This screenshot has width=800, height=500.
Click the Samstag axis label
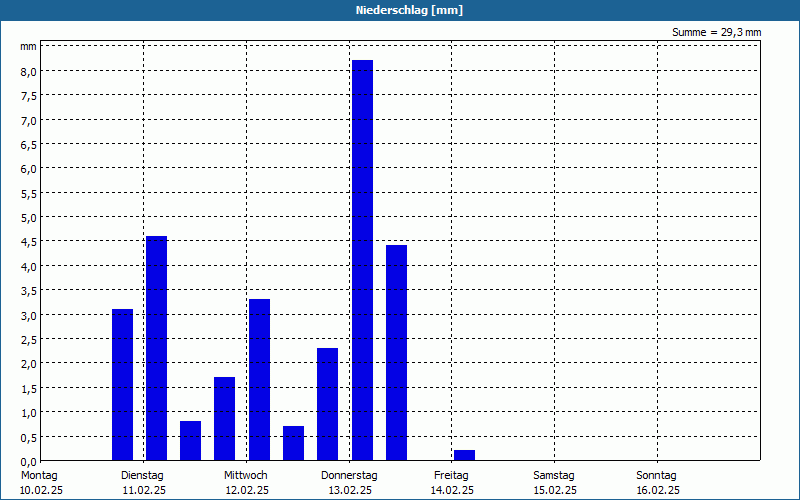(554, 476)
